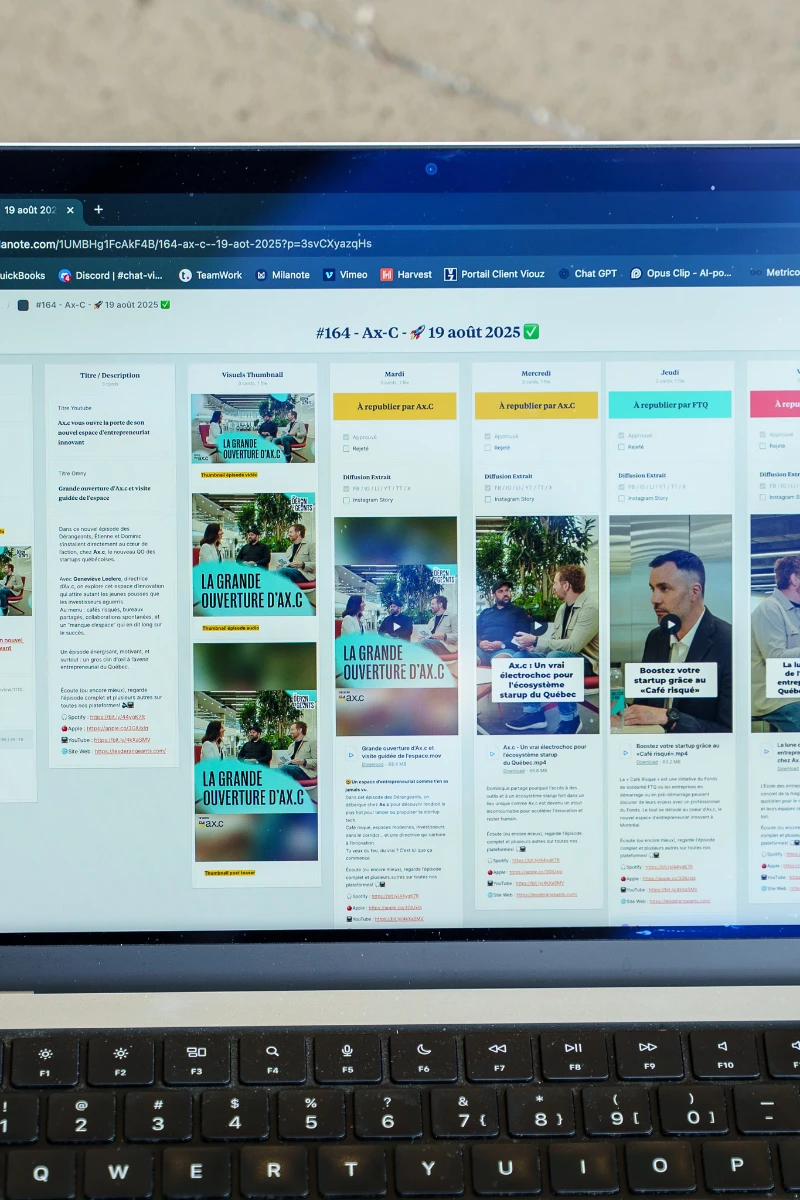Click the browser address bar URL

point(186,244)
